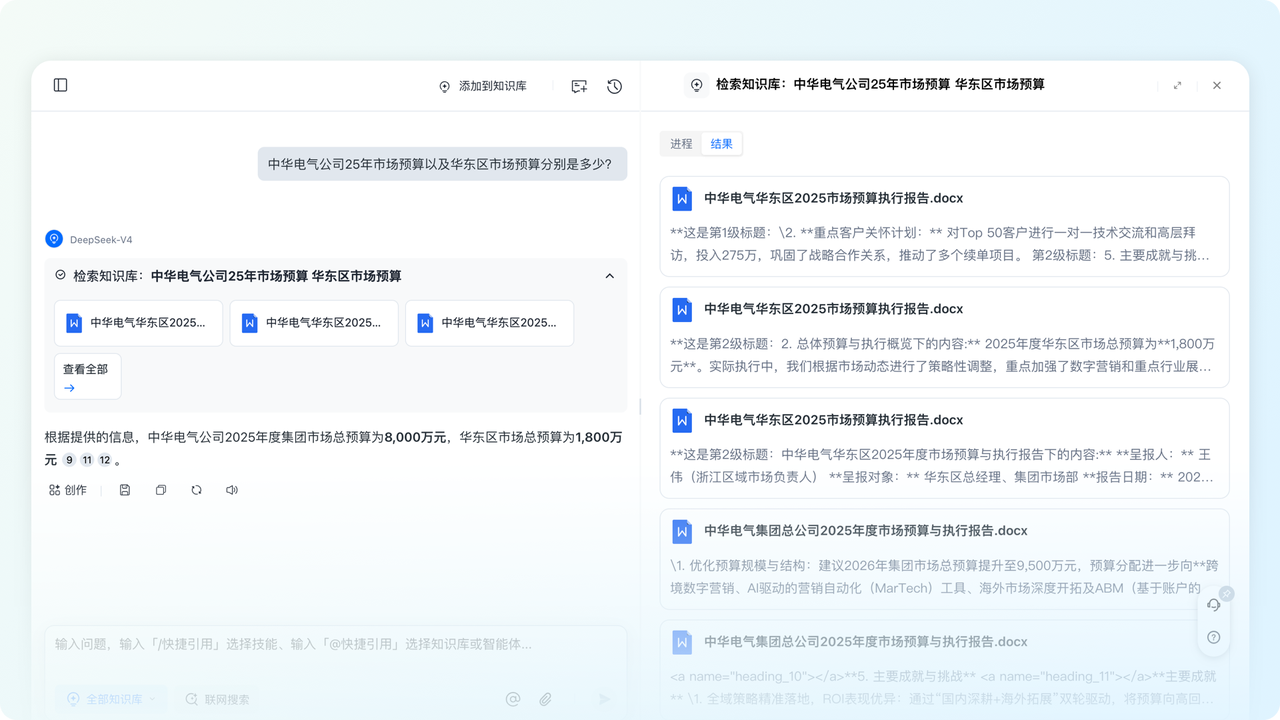
Task: Click the check icon beside 检索知识库 heading
Action: pyautogui.click(x=60, y=275)
